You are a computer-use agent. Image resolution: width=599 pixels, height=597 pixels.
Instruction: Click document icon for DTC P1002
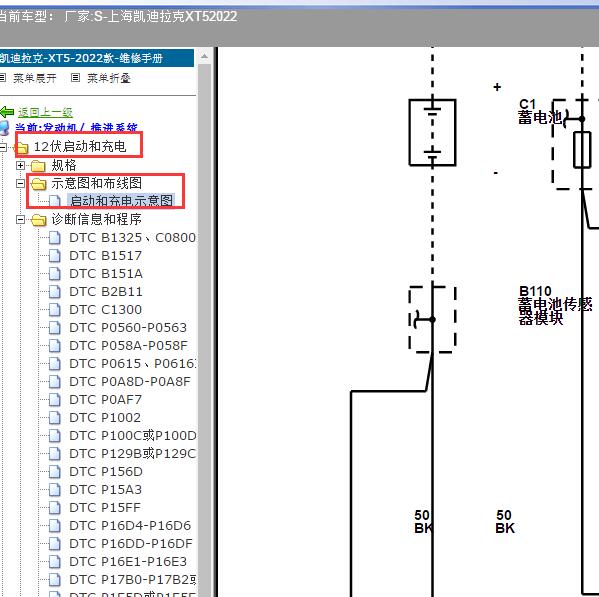(x=55, y=417)
